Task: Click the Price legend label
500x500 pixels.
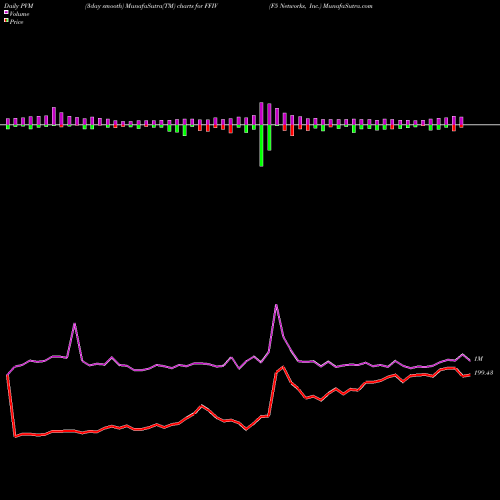Action: 16,22
